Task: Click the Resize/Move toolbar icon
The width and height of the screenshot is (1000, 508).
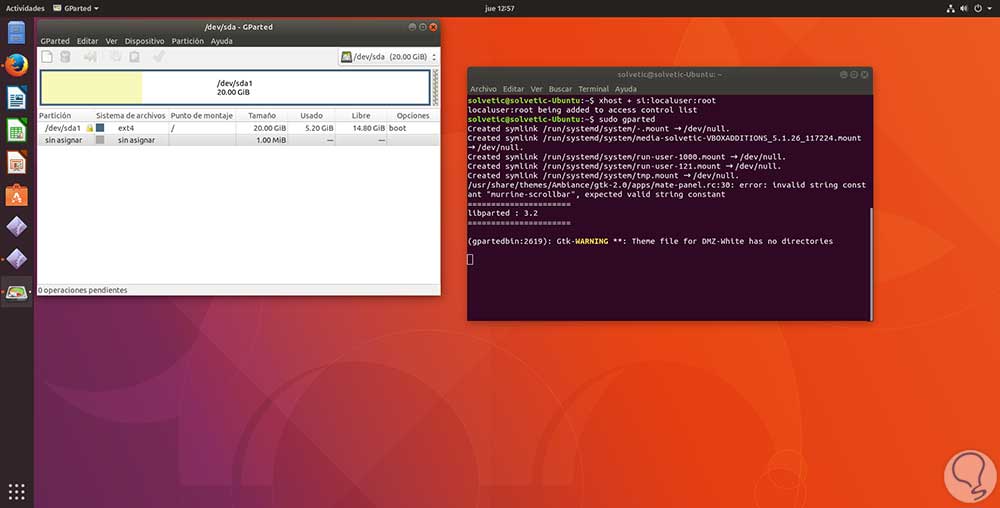Action: pyautogui.click(x=90, y=57)
